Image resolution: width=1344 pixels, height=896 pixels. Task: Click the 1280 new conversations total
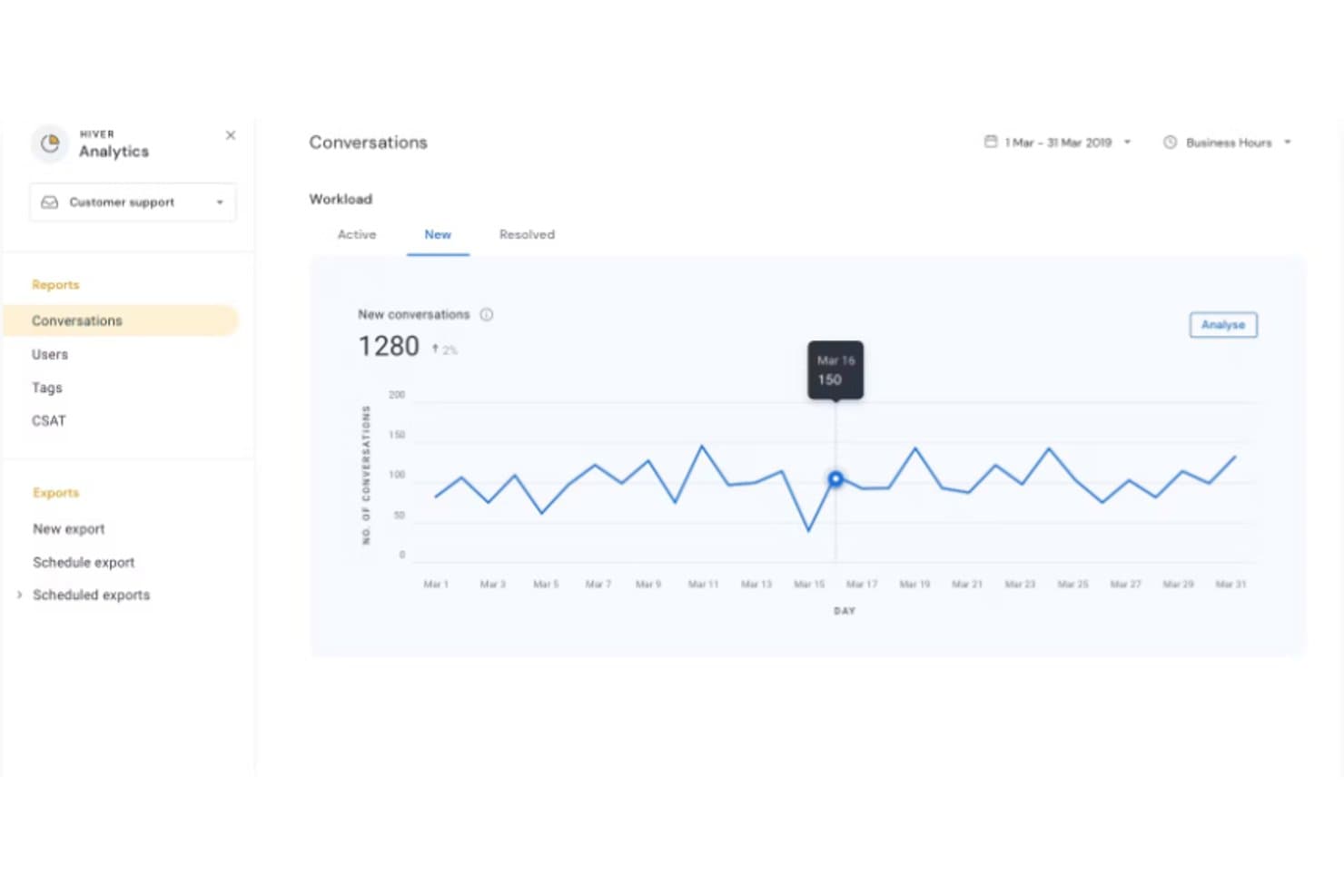389,347
